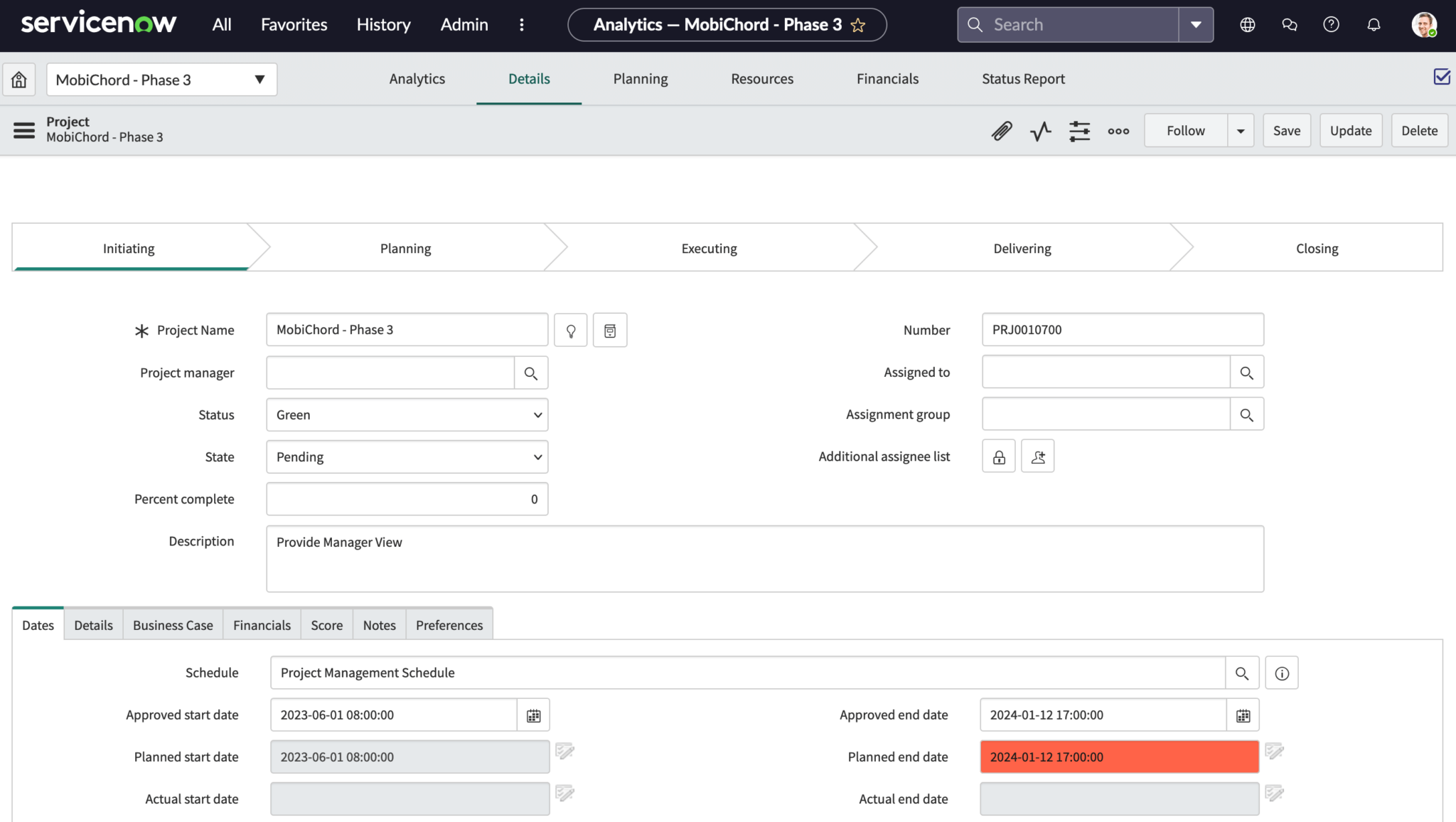Click the Update button
The image size is (1456, 822).
pyautogui.click(x=1351, y=131)
